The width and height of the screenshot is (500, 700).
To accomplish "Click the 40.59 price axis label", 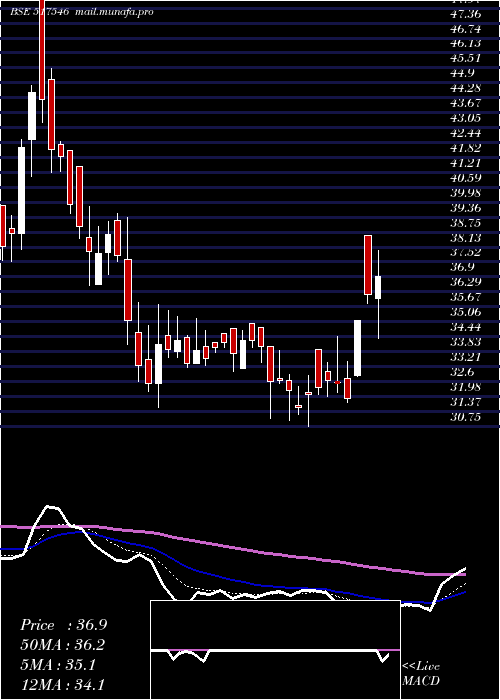I will click(x=466, y=178).
